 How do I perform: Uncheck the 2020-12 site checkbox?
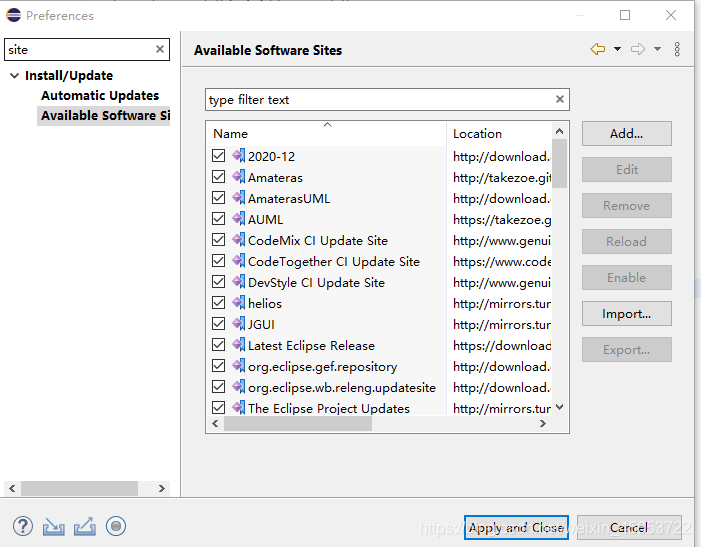tap(218, 156)
